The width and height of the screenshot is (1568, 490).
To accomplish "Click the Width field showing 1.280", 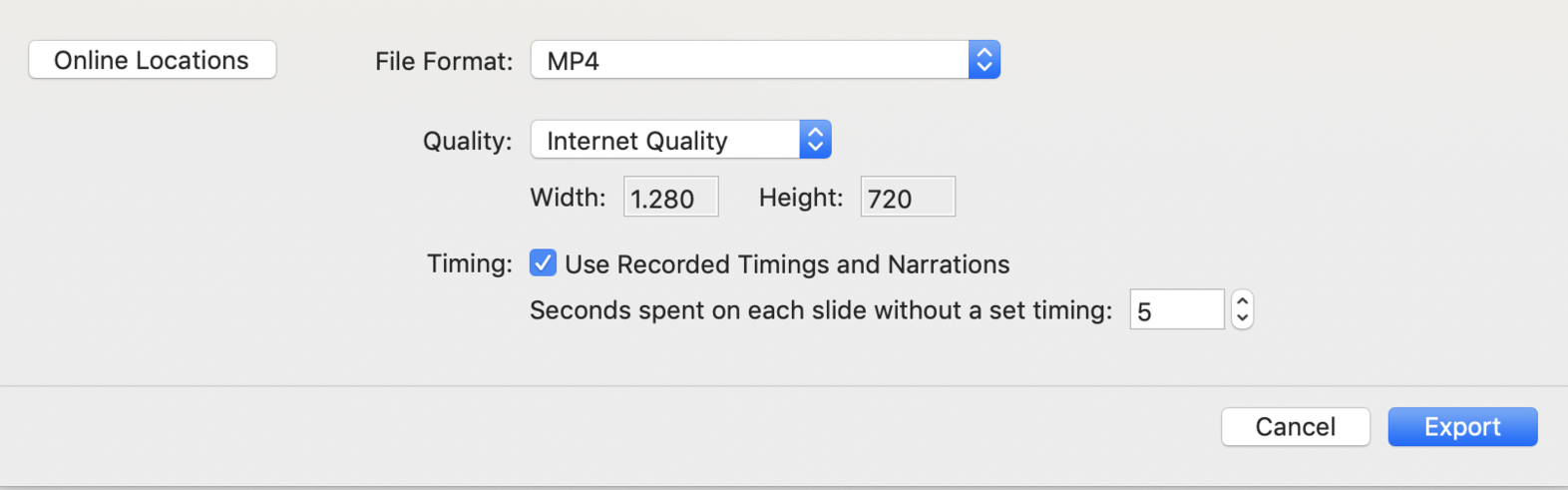I will click(x=670, y=198).
